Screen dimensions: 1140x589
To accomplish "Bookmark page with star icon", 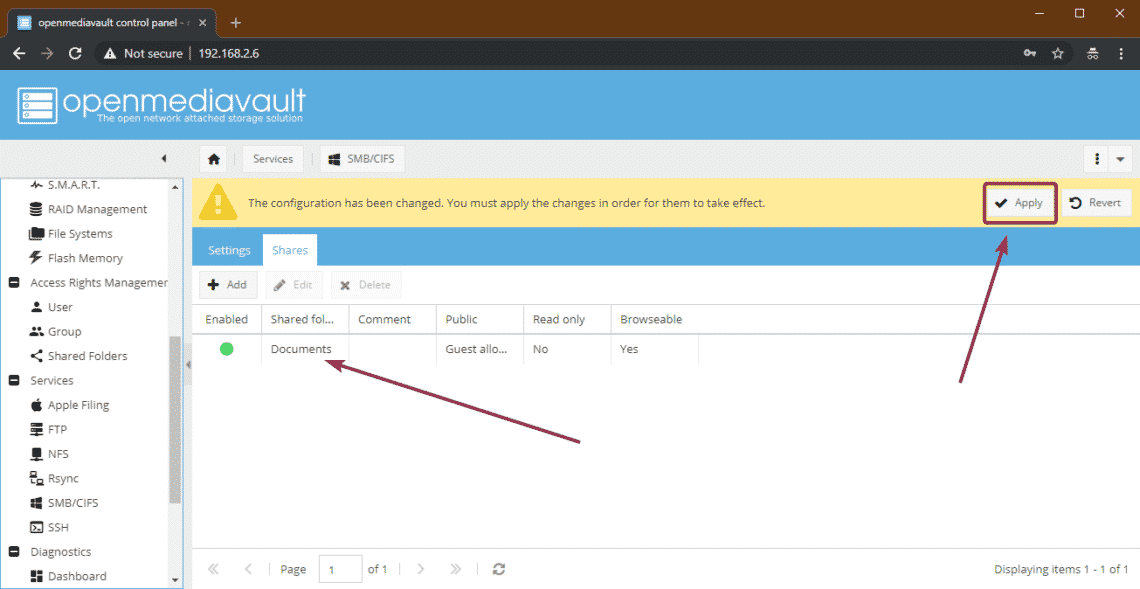I will 1058,53.
